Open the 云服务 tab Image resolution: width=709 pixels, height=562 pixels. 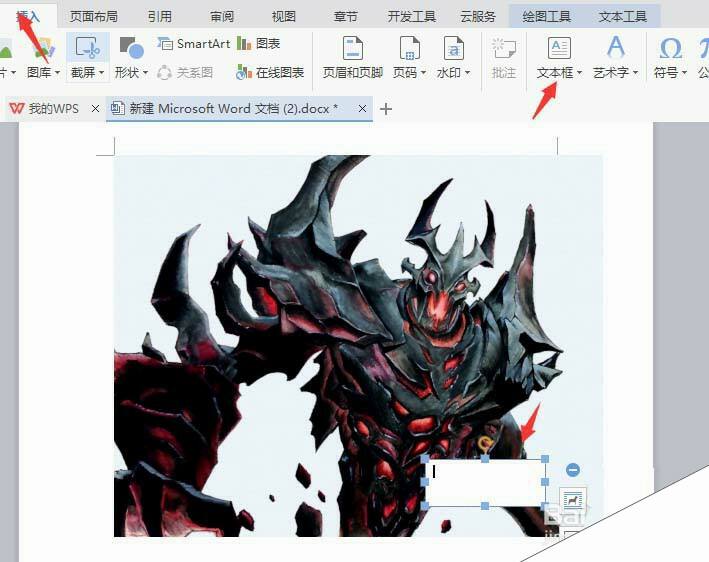point(478,17)
